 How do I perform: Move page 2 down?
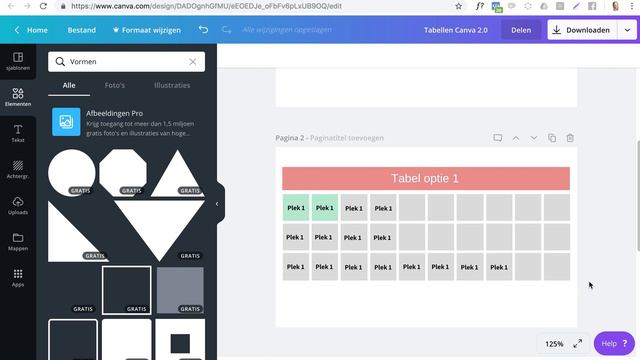pos(534,138)
